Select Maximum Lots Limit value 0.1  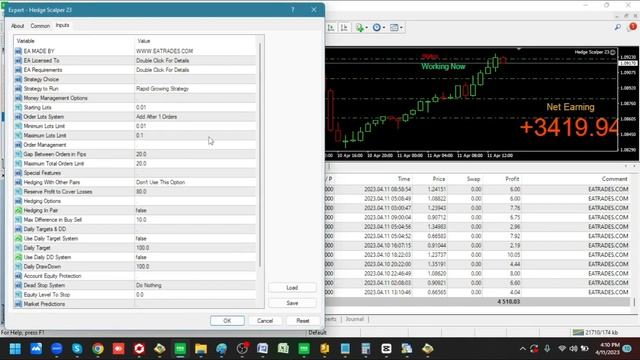(140, 136)
